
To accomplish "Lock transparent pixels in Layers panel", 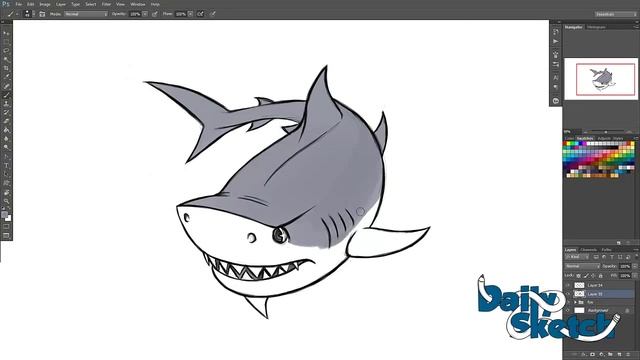I will tap(578, 276).
